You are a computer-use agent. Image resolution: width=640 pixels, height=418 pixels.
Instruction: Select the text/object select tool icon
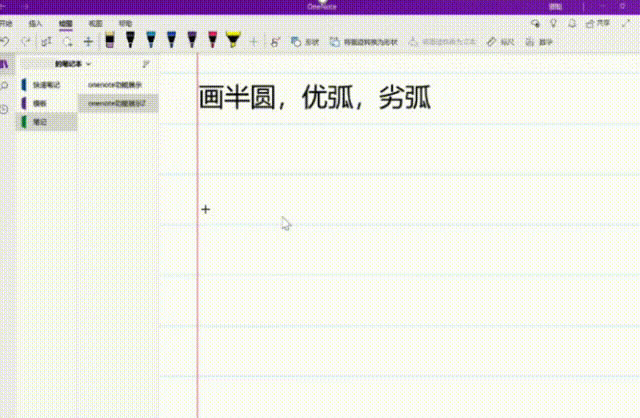click(x=46, y=42)
